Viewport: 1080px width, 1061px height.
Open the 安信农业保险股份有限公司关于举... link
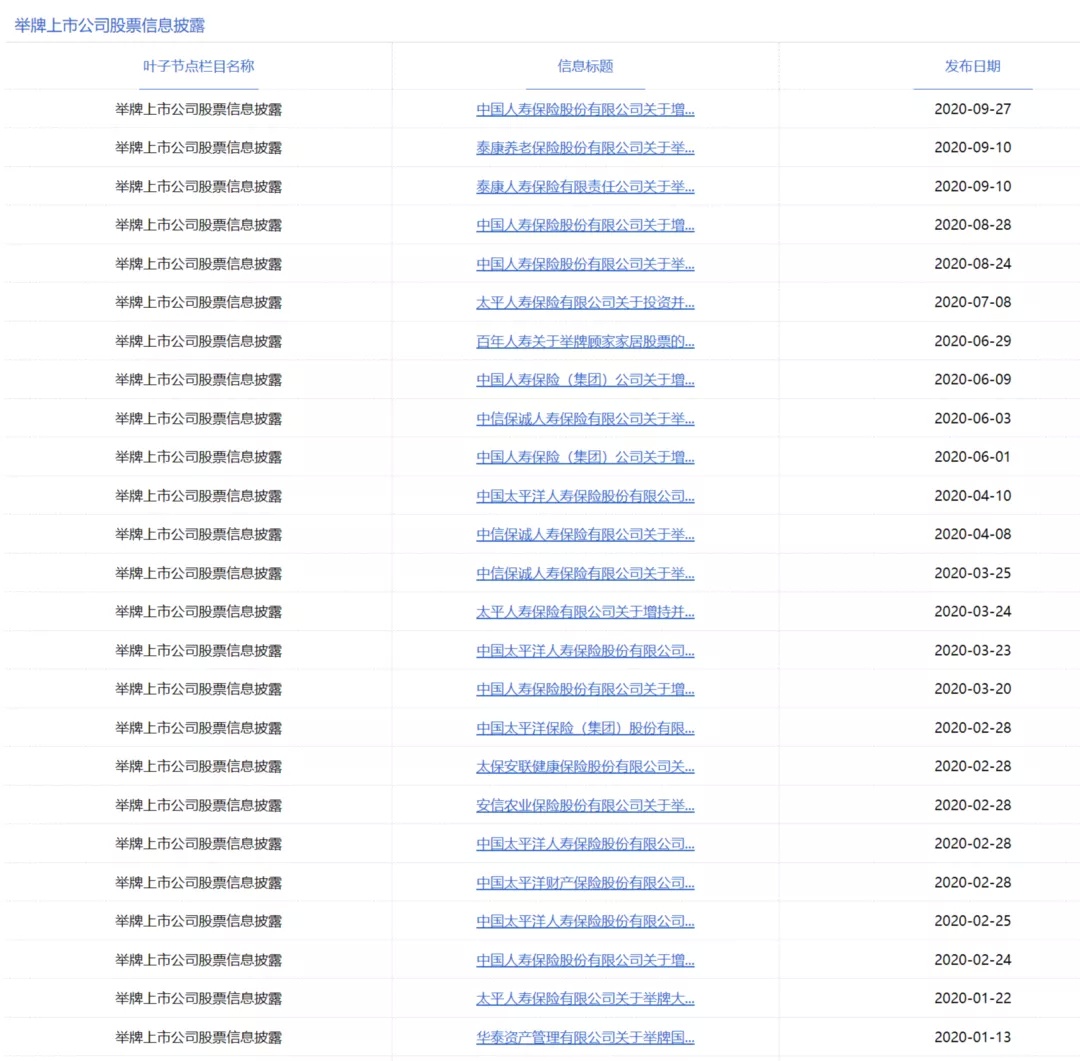click(x=585, y=805)
